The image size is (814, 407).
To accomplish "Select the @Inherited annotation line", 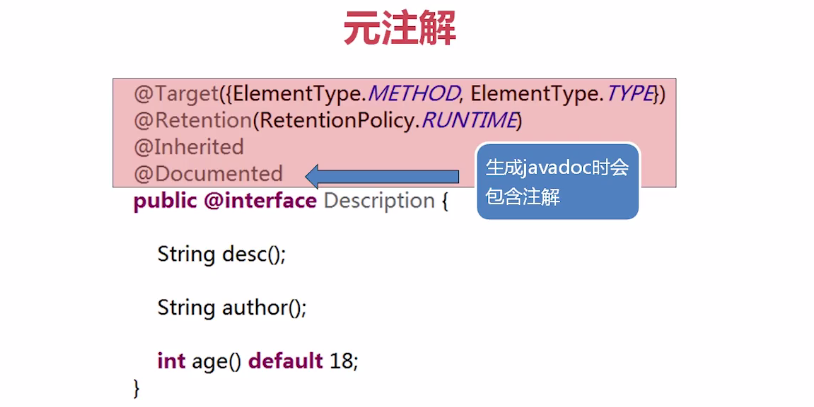I will point(189,147).
